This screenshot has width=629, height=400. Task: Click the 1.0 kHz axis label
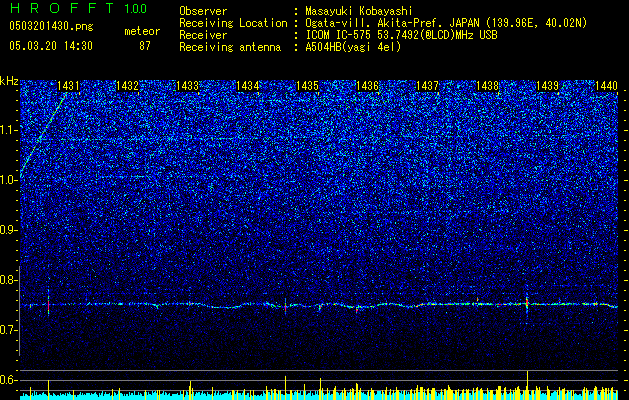pos(9,180)
